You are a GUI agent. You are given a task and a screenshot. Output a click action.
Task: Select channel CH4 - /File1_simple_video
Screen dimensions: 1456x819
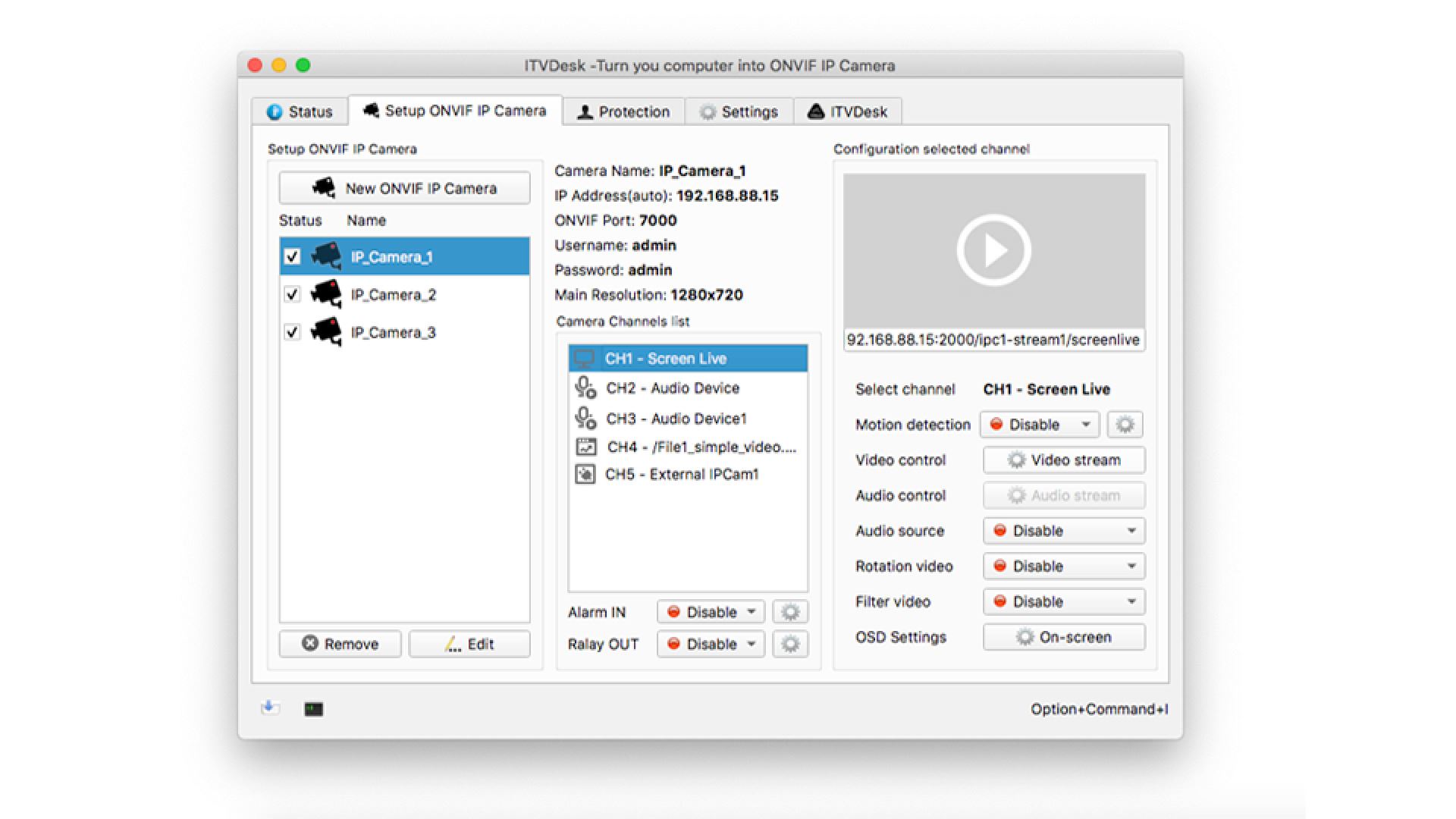click(688, 447)
